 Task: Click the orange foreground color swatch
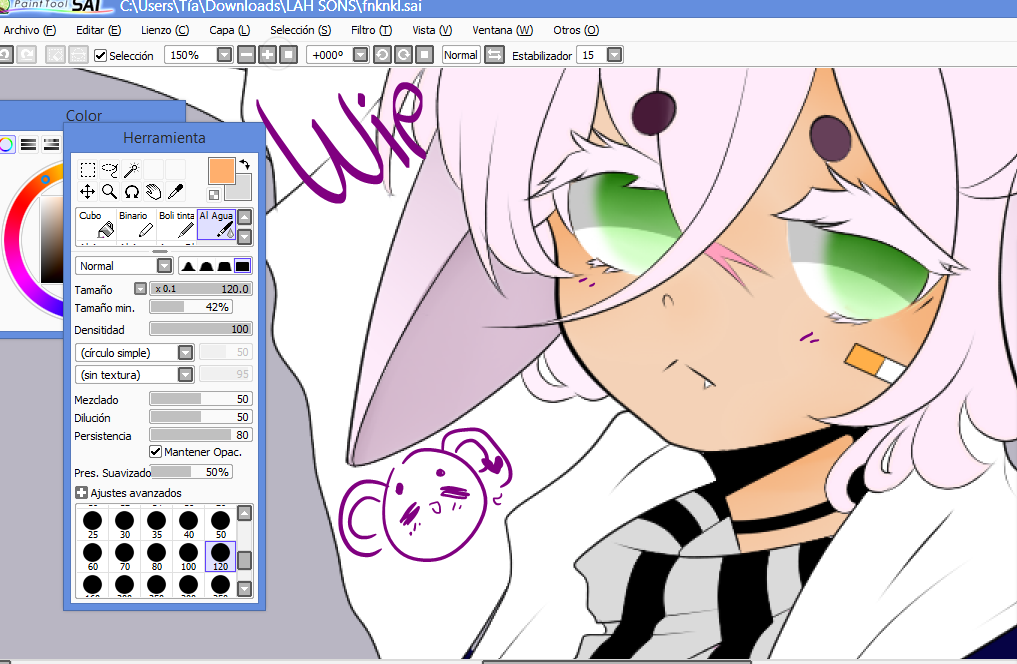coord(221,171)
